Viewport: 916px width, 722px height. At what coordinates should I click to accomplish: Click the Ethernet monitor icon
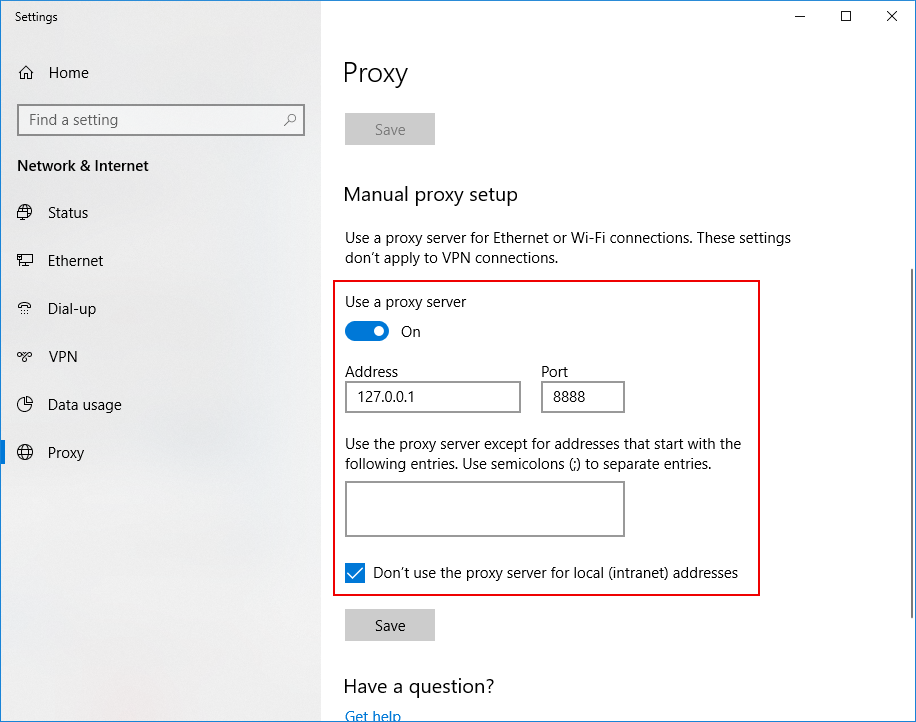pos(26,261)
